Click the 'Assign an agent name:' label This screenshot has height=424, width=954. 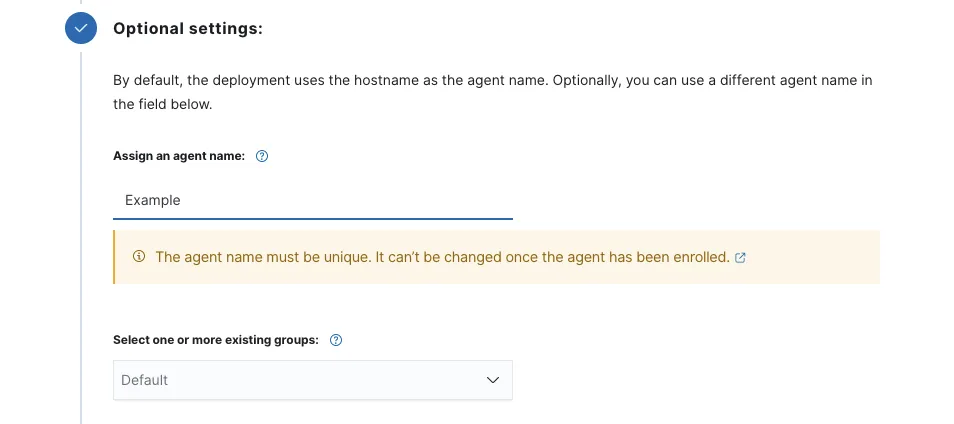[x=179, y=156]
